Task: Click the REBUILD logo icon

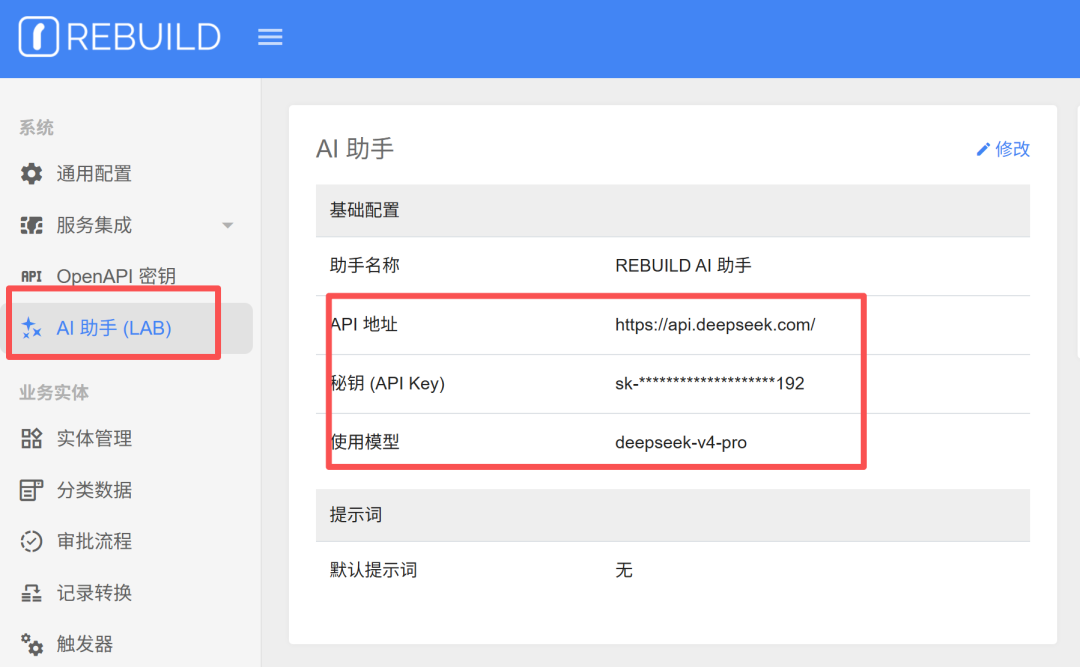Action: pyautogui.click(x=39, y=37)
